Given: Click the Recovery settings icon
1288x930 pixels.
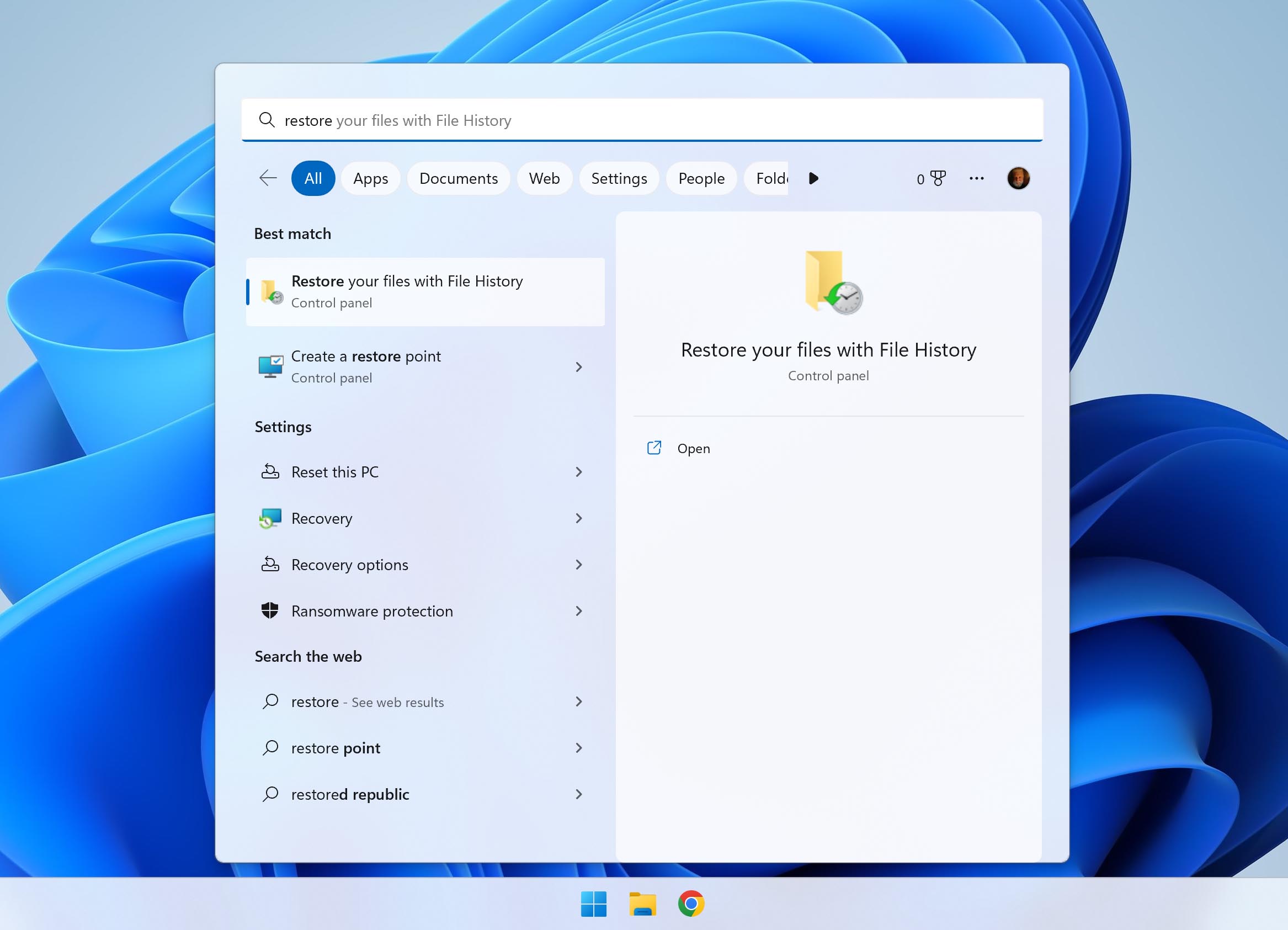Looking at the screenshot, I should (271, 517).
